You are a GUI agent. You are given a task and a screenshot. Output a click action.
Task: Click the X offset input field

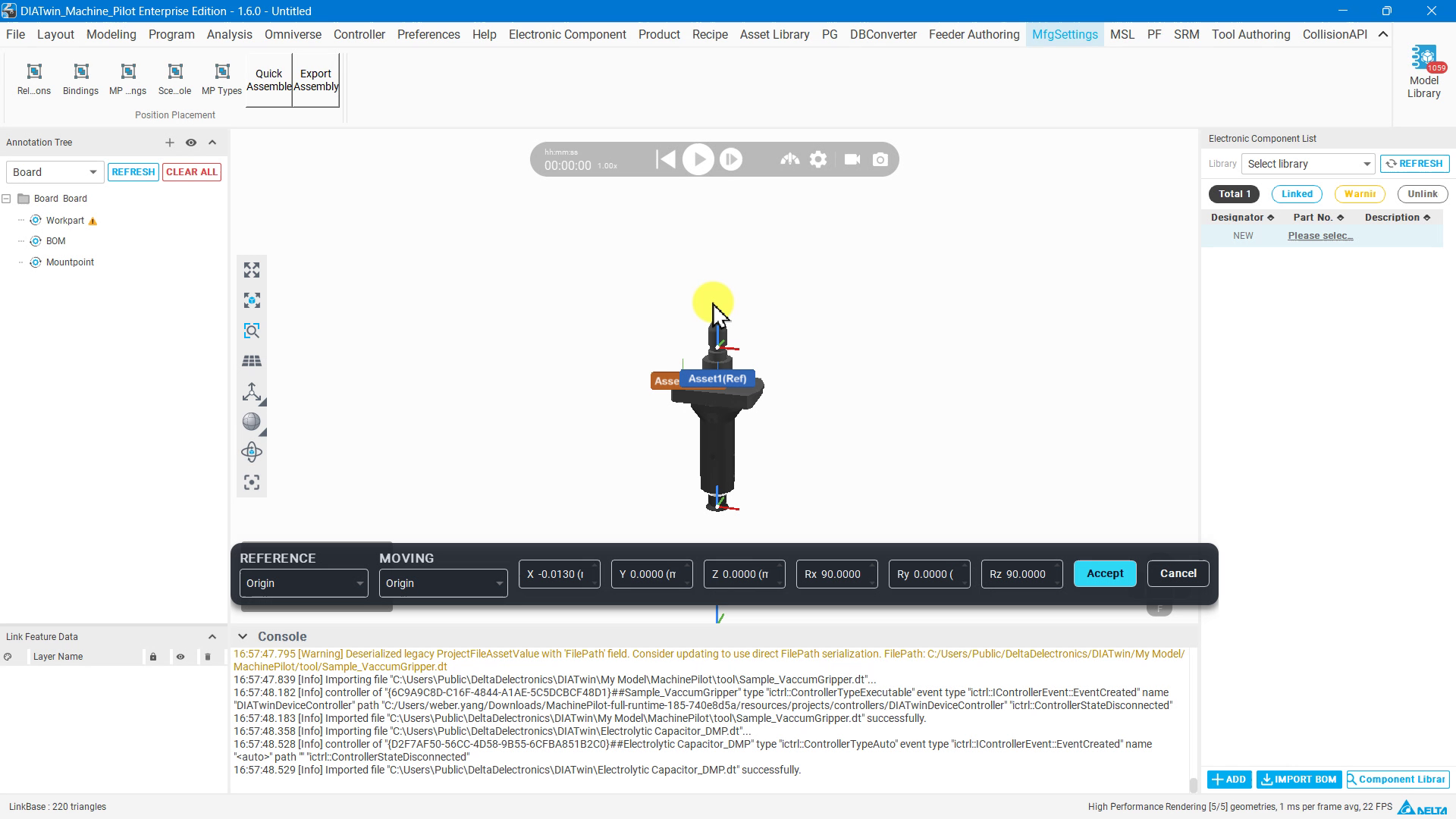(x=560, y=574)
